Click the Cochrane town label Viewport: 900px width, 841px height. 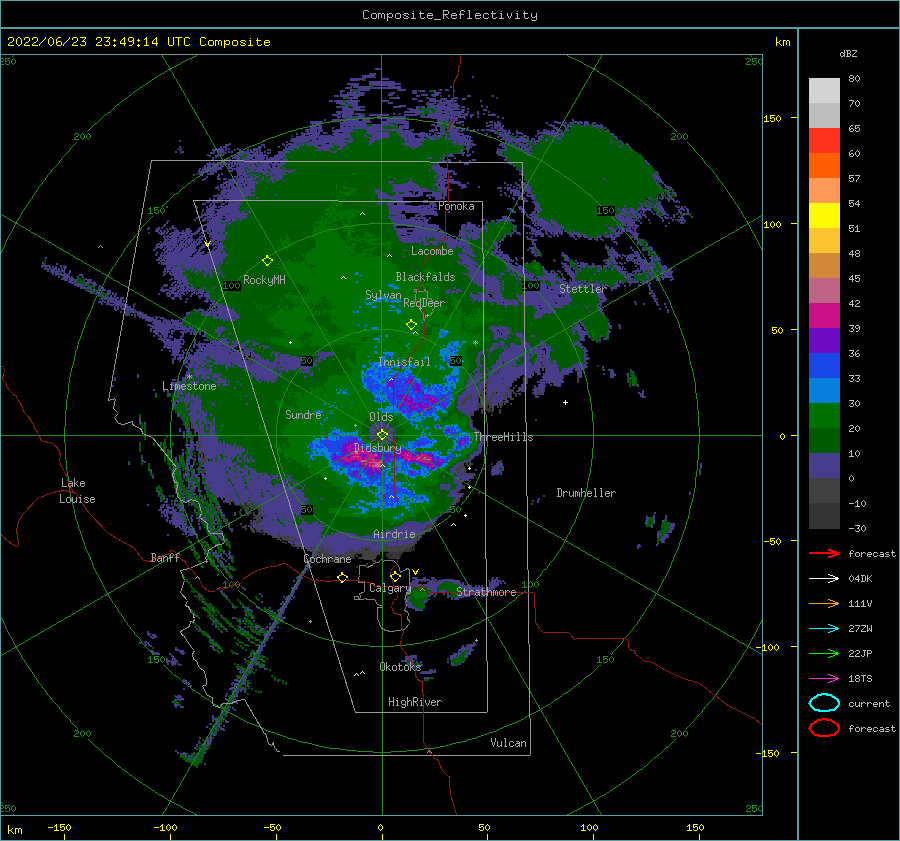327,559
